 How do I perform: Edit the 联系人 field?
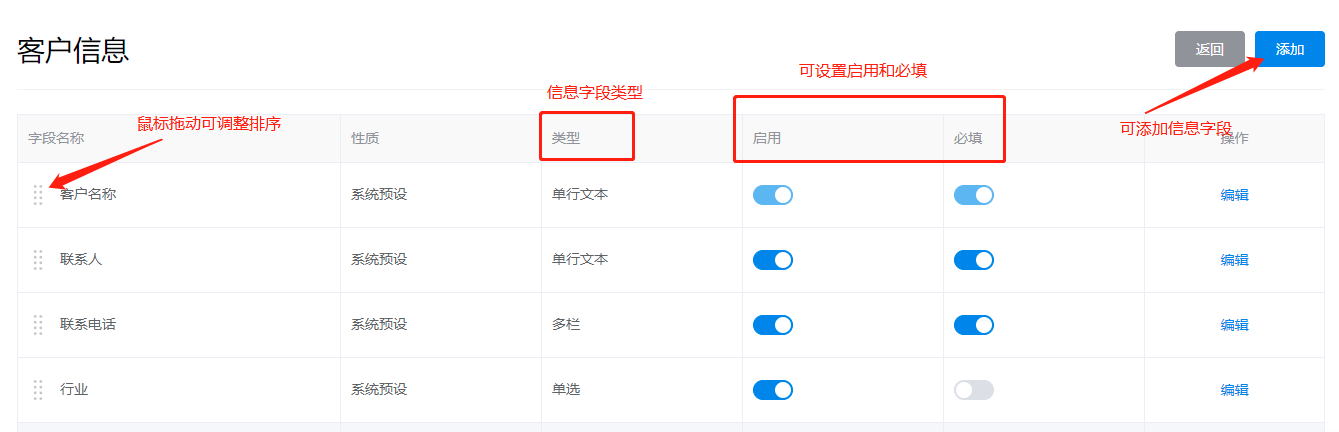(1234, 260)
